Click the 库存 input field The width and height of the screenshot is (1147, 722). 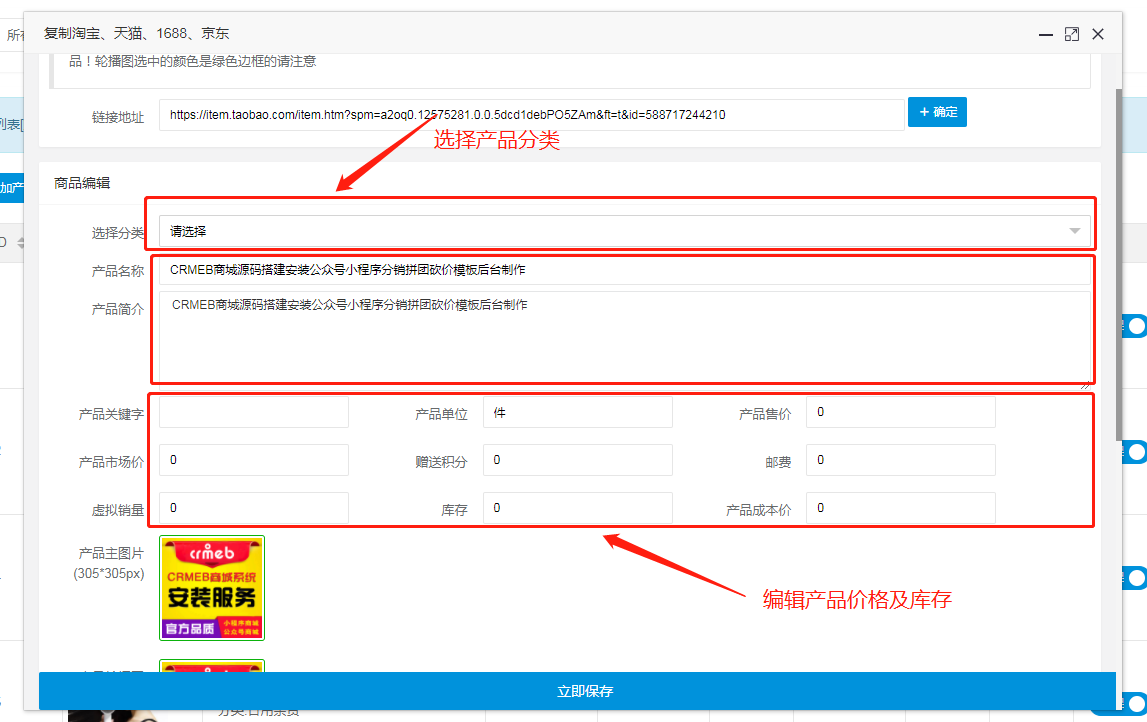pos(578,508)
